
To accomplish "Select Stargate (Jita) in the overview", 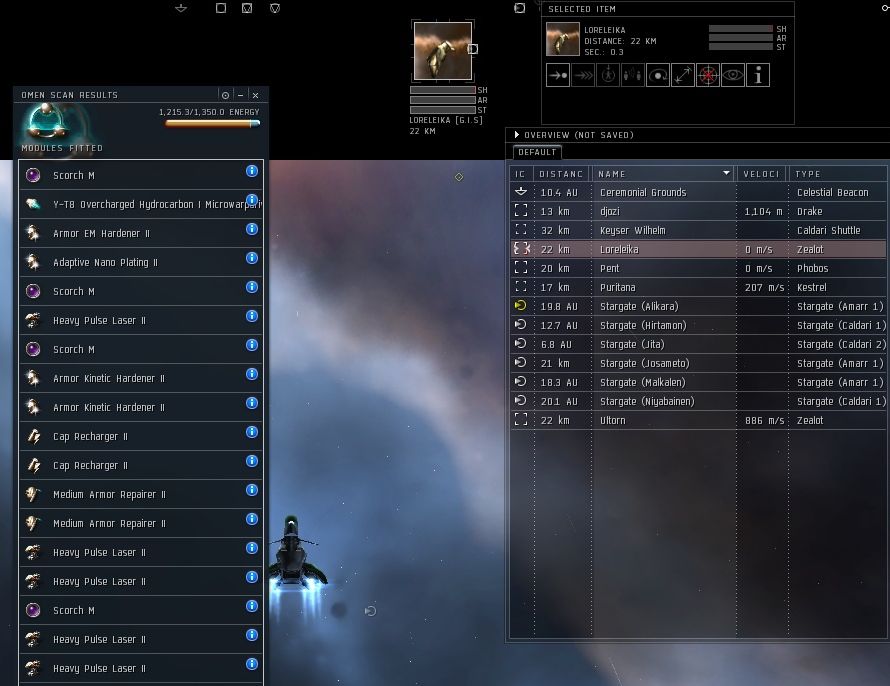I will pyautogui.click(x=699, y=344).
